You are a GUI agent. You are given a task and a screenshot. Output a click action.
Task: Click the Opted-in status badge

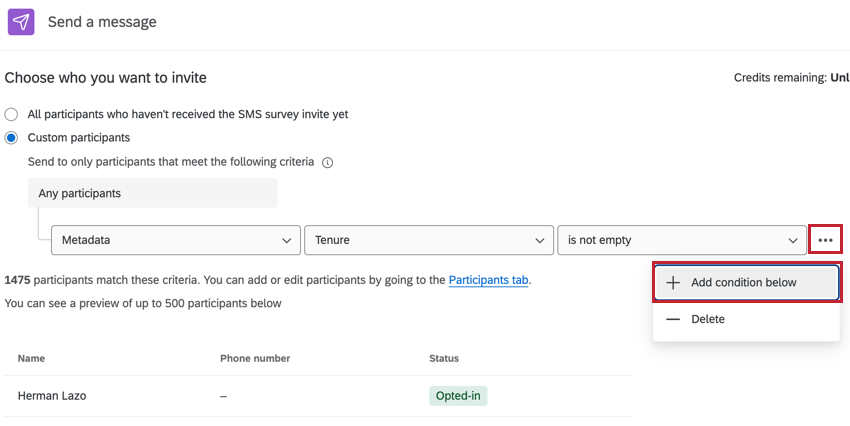coord(458,396)
